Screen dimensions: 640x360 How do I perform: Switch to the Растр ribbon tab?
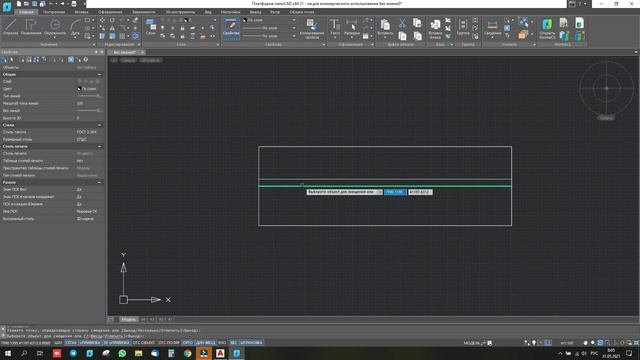[x=275, y=12]
